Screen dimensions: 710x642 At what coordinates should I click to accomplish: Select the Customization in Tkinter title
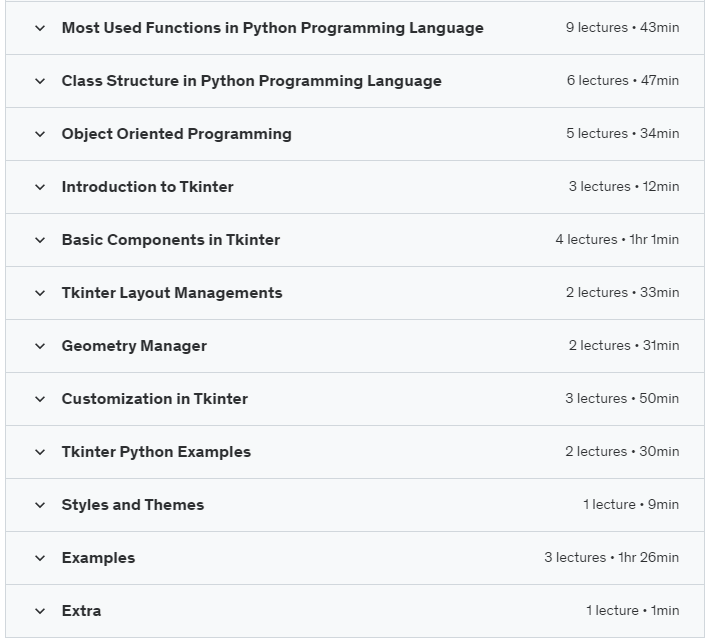click(x=155, y=398)
